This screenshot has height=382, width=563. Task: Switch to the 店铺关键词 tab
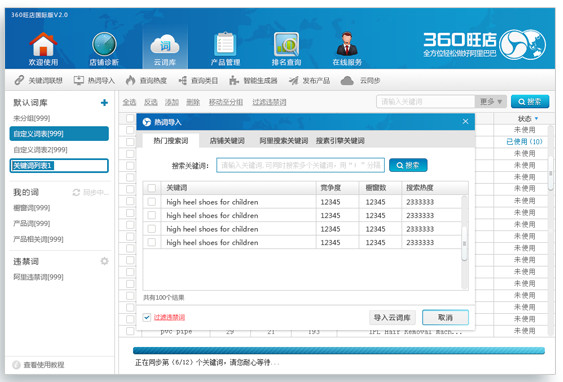click(x=227, y=140)
